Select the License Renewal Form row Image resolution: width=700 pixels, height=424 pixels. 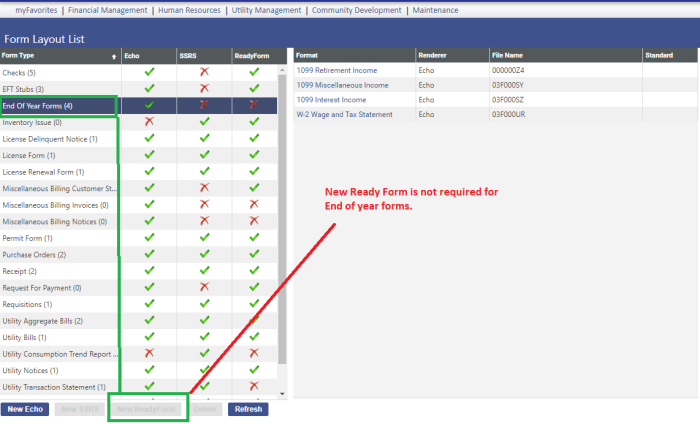[x=44, y=171]
